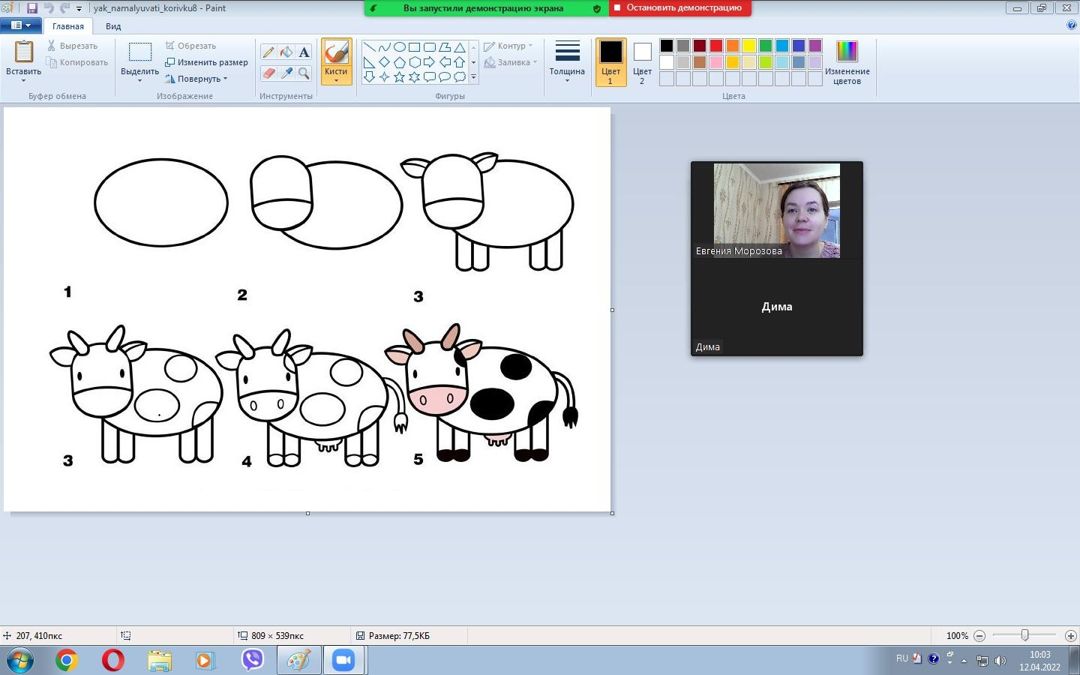Open the Главная ribbon tab
The image size is (1080, 675).
[x=68, y=27]
